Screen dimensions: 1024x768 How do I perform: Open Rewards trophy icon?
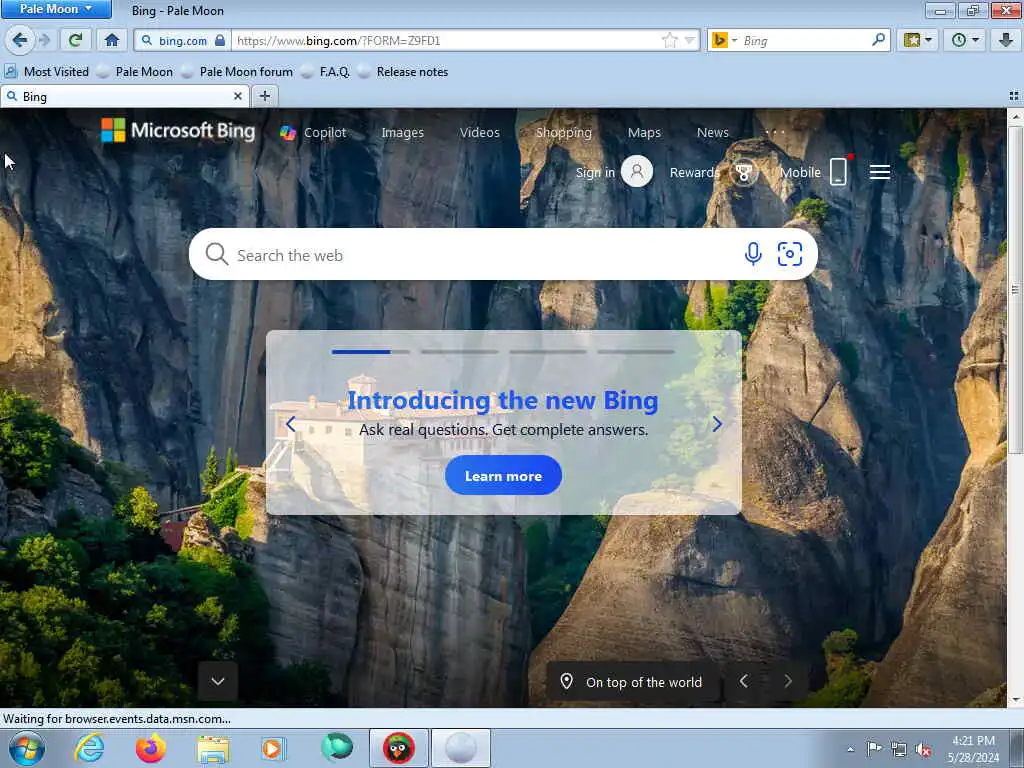click(744, 172)
